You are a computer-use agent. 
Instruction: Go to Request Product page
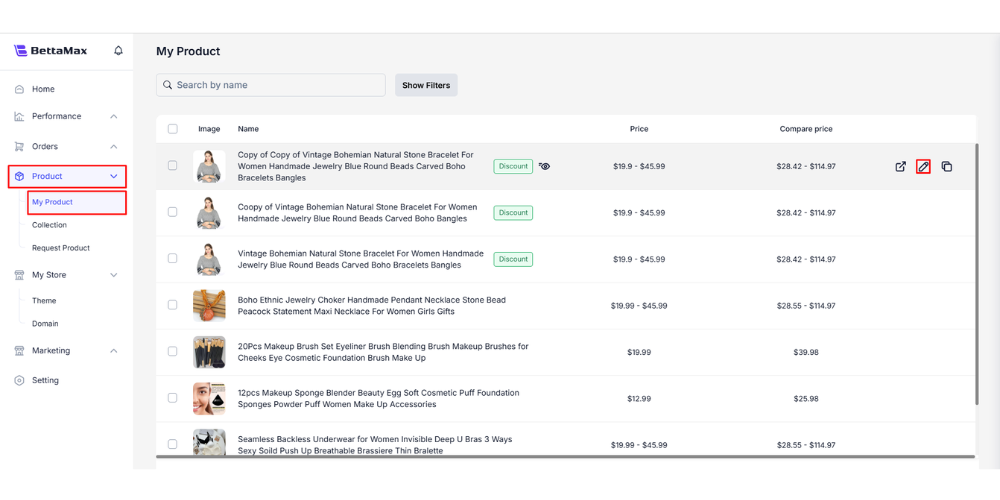coord(60,248)
